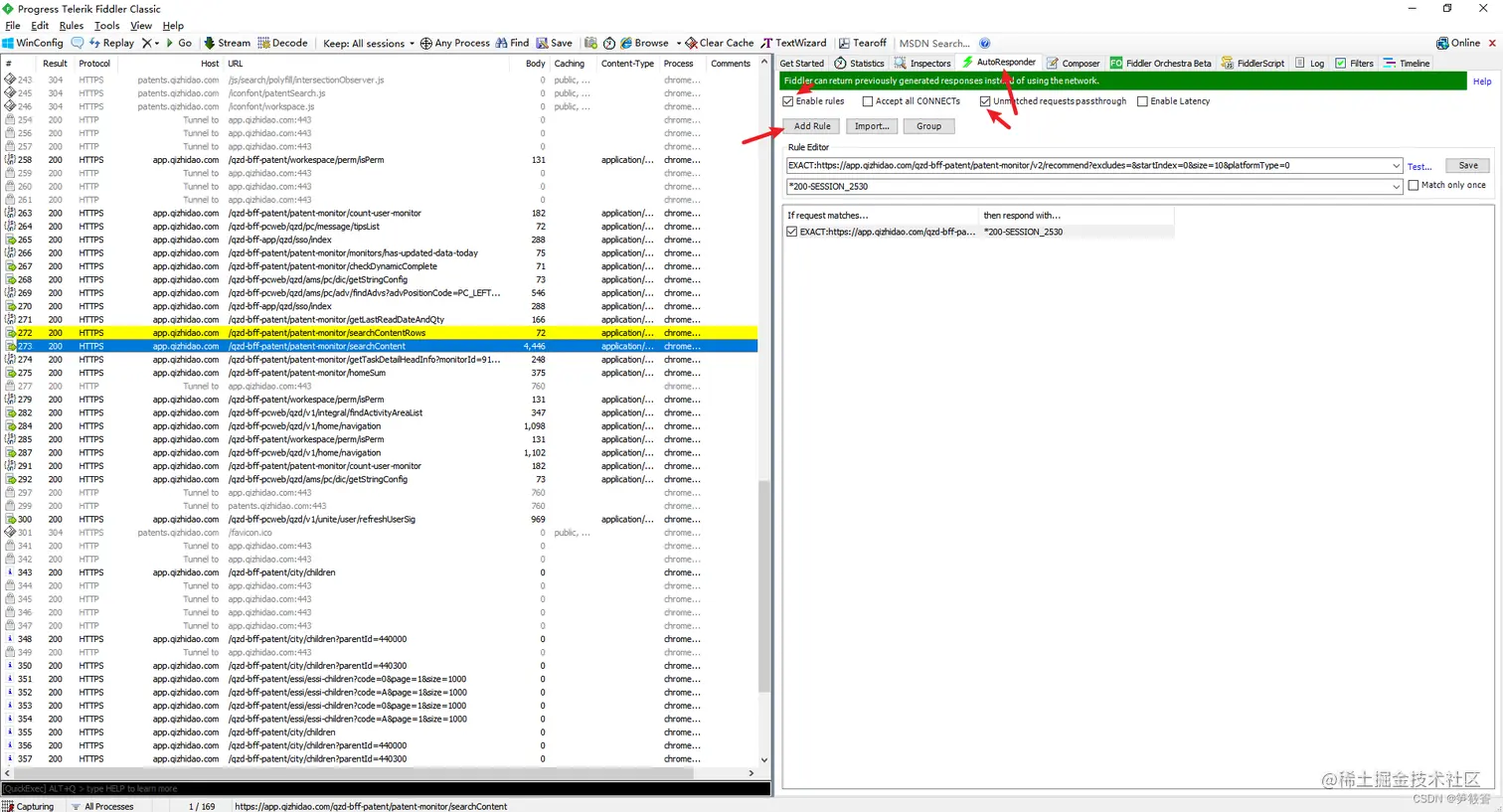Image resolution: width=1503 pixels, height=812 pixels.
Task: Click the Online status indicator
Action: coord(1458,43)
